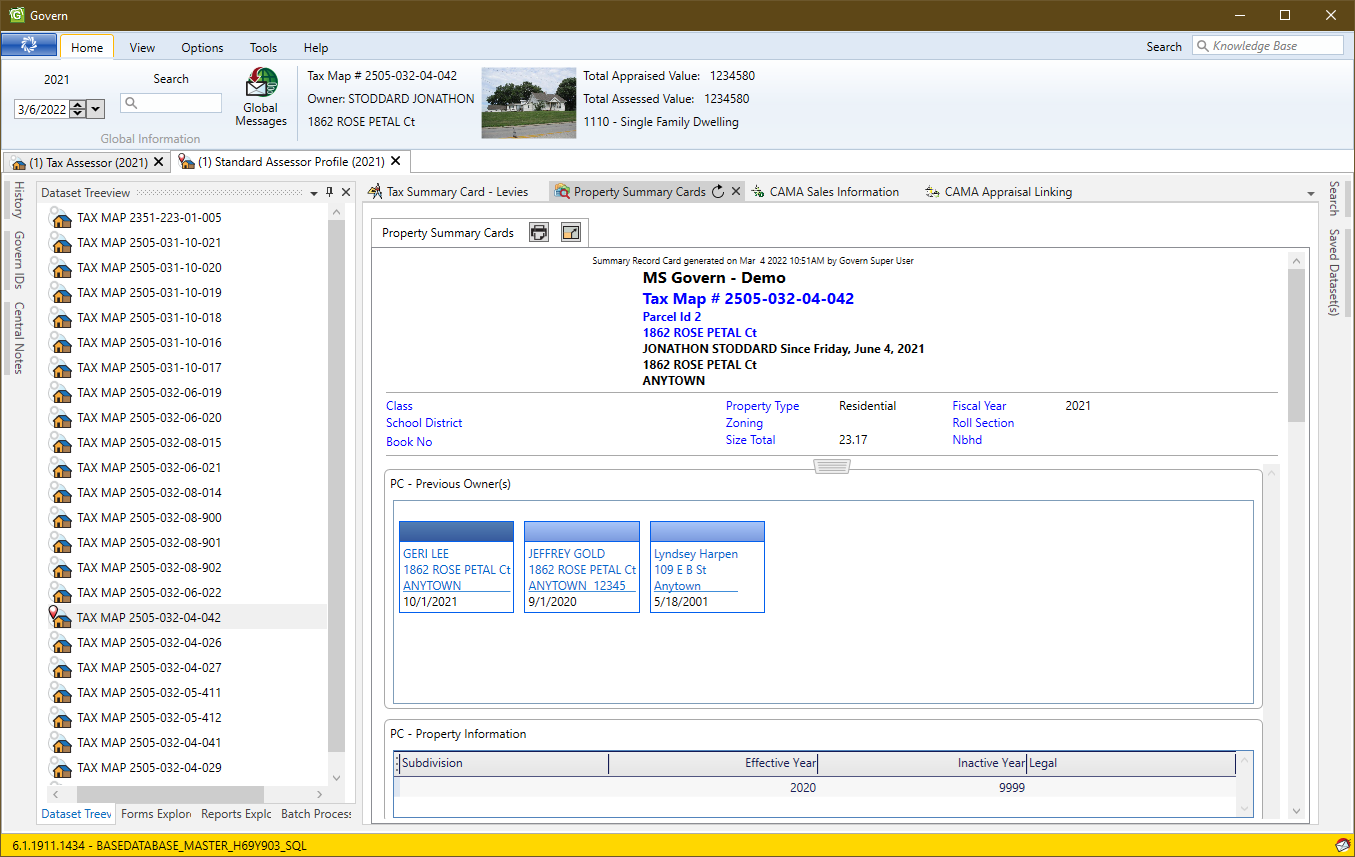Image resolution: width=1355 pixels, height=857 pixels.
Task: Open the date picker dropdown arrow
Action: point(96,109)
